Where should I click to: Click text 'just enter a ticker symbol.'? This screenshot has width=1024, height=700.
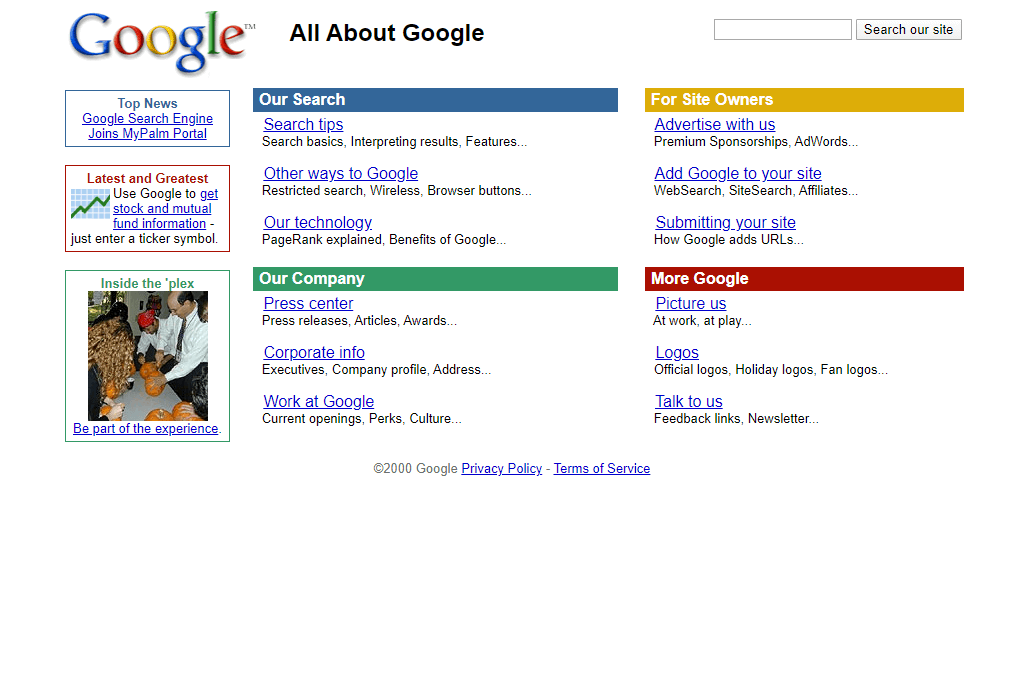point(144,238)
